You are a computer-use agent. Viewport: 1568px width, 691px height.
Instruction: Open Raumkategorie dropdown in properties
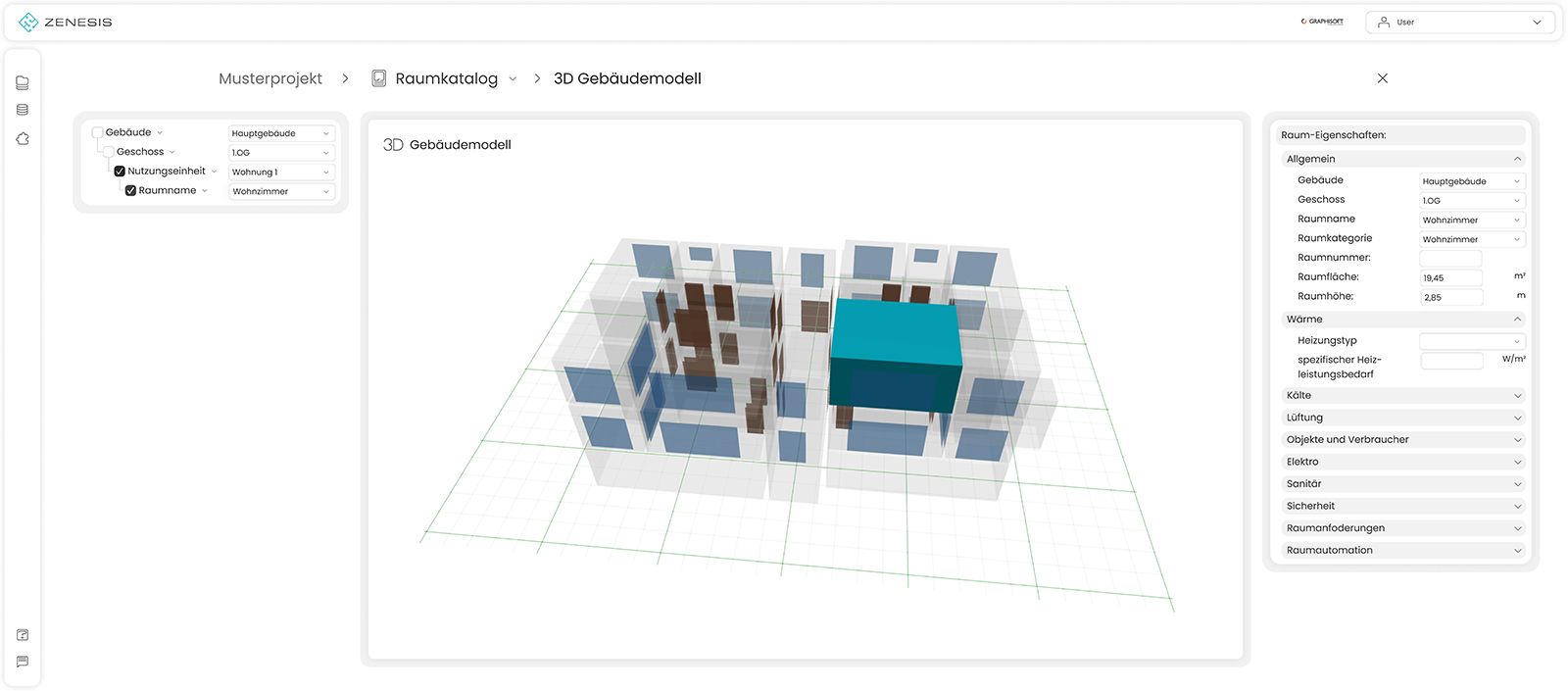pos(1472,239)
